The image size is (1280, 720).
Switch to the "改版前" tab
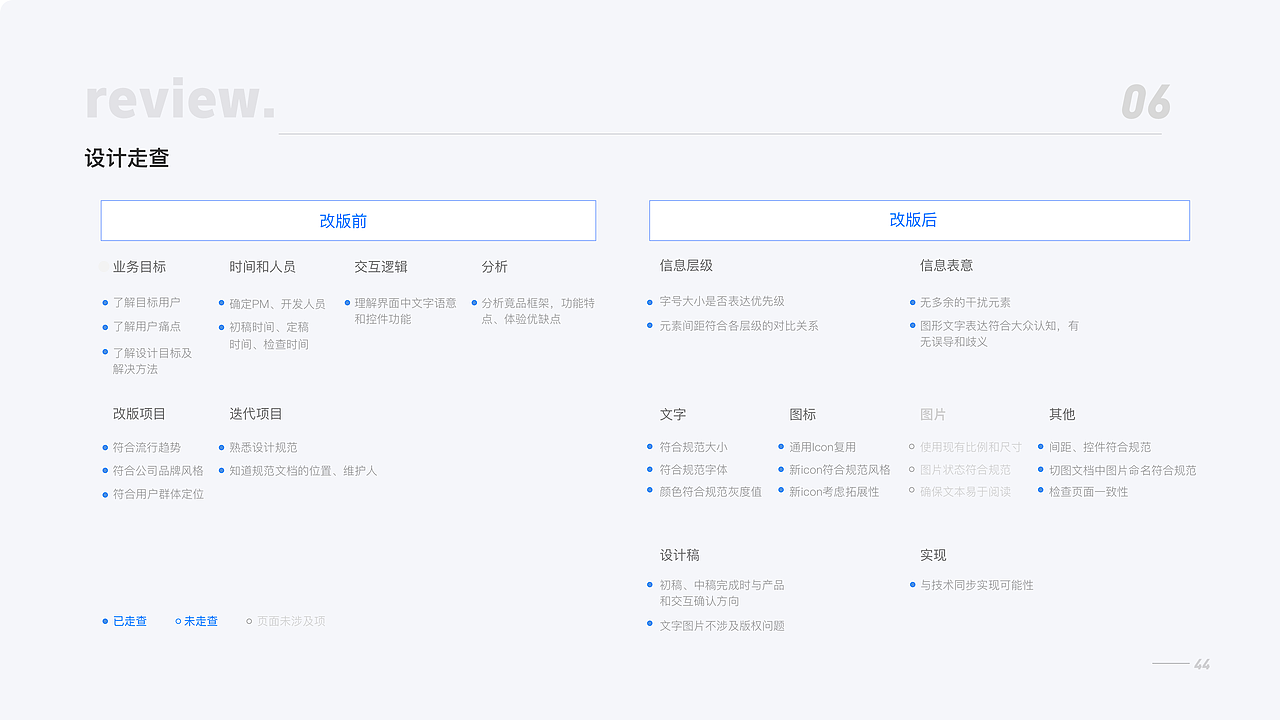(x=347, y=220)
